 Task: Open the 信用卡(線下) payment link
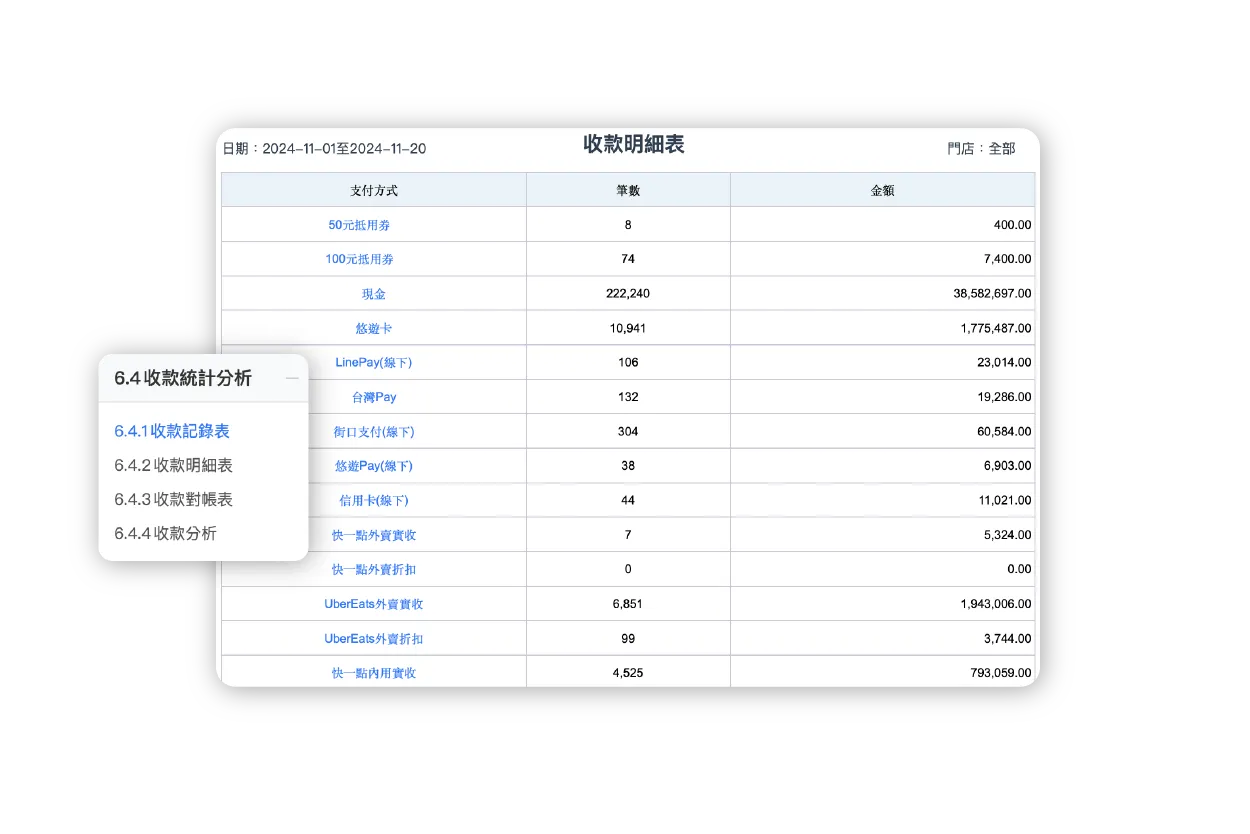373,500
